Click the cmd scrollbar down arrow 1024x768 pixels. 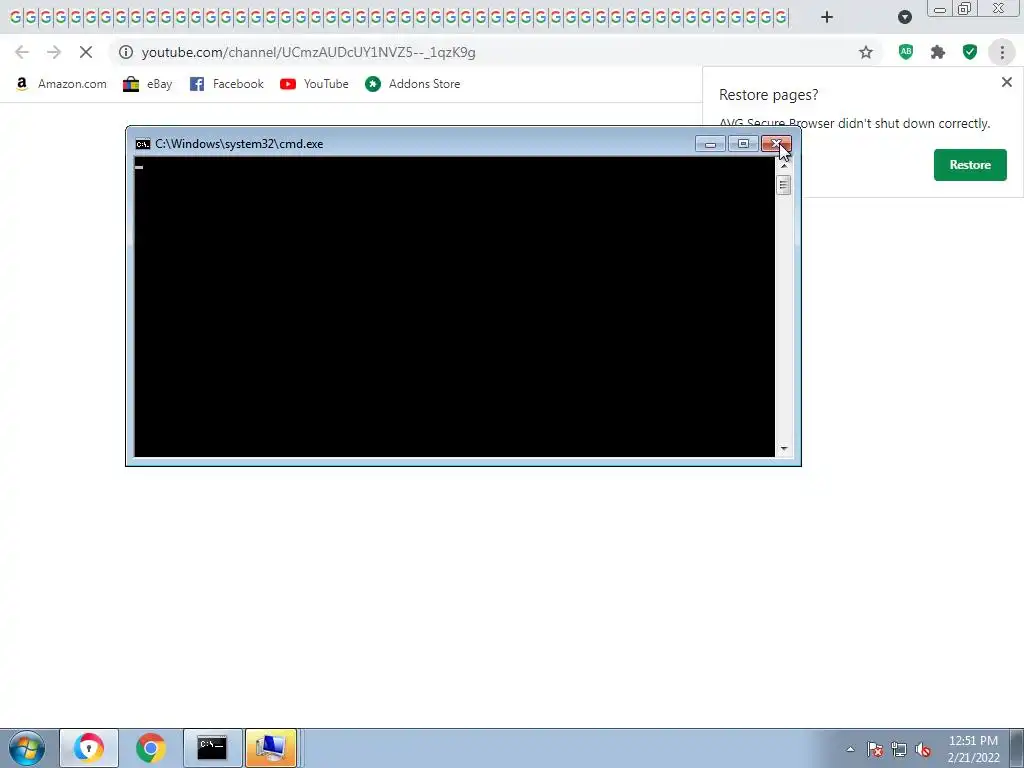(x=784, y=449)
